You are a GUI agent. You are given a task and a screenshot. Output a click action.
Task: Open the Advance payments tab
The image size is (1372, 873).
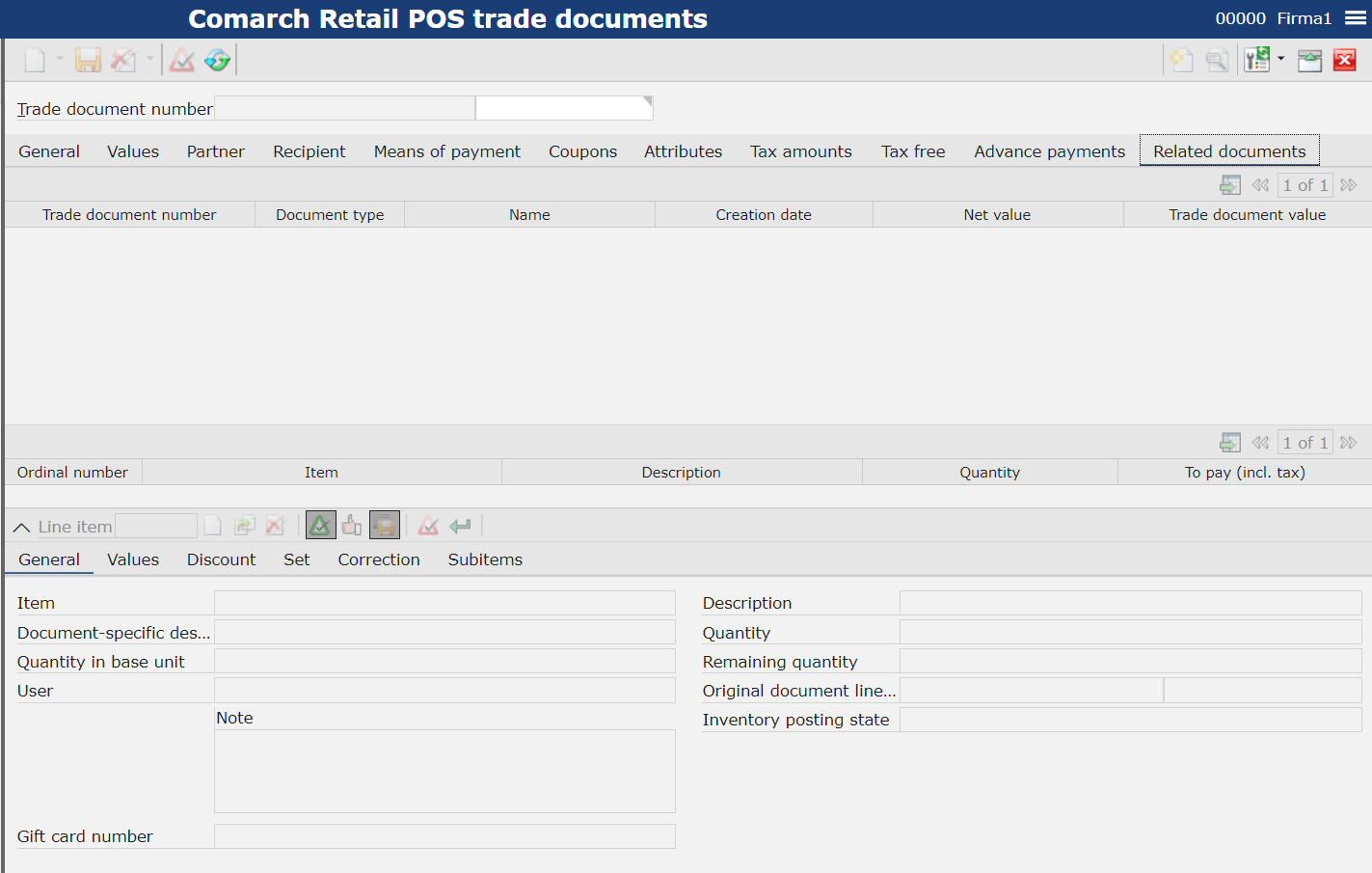point(1050,151)
